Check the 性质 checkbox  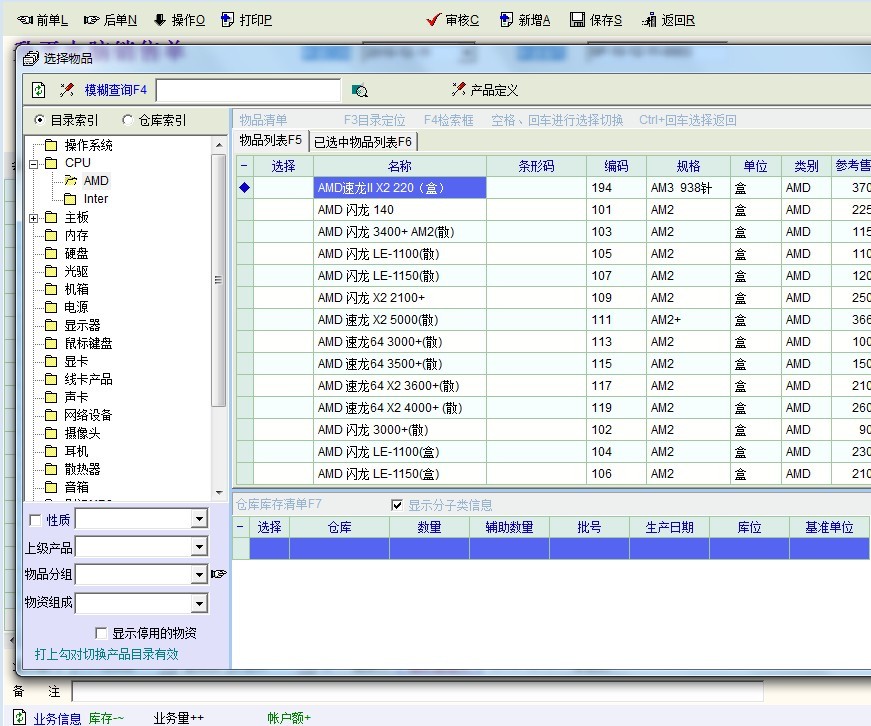tap(36, 520)
